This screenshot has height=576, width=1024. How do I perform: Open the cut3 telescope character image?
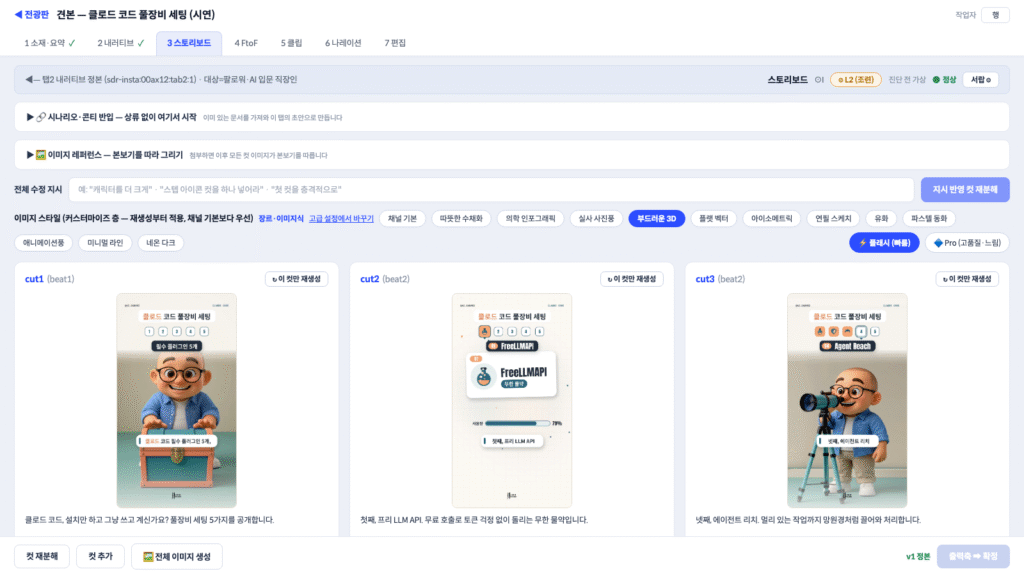coord(847,400)
